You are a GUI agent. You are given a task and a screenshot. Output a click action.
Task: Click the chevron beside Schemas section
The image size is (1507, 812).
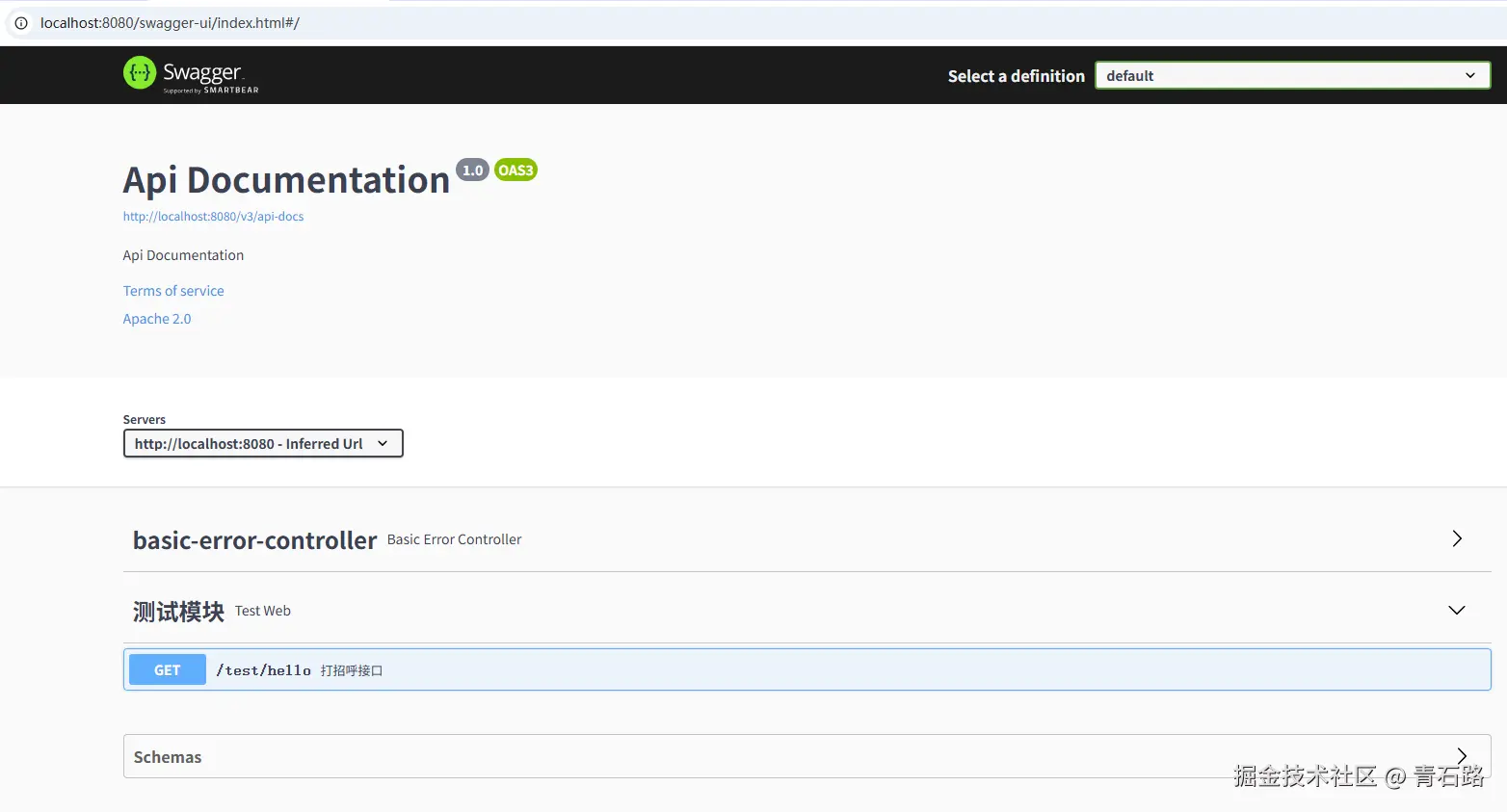1461,756
